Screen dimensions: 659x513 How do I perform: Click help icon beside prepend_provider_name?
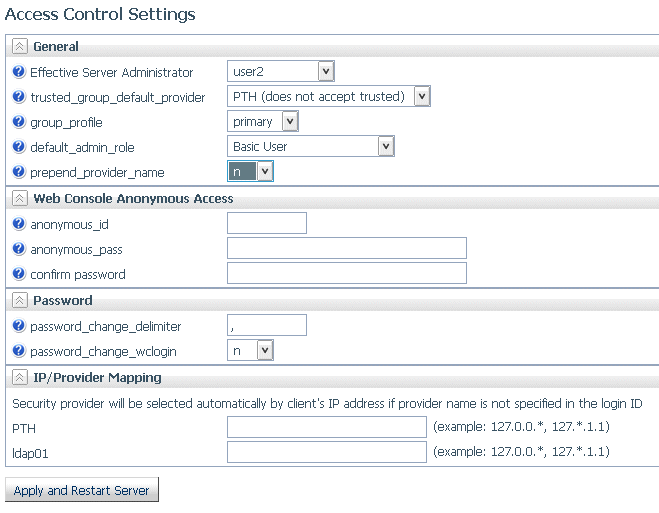click(18, 171)
